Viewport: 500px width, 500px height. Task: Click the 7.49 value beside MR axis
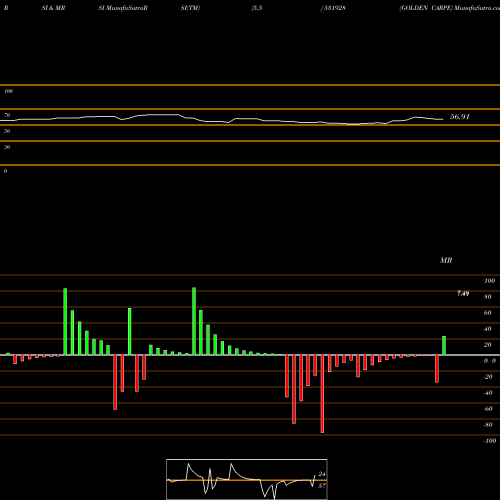tap(463, 293)
